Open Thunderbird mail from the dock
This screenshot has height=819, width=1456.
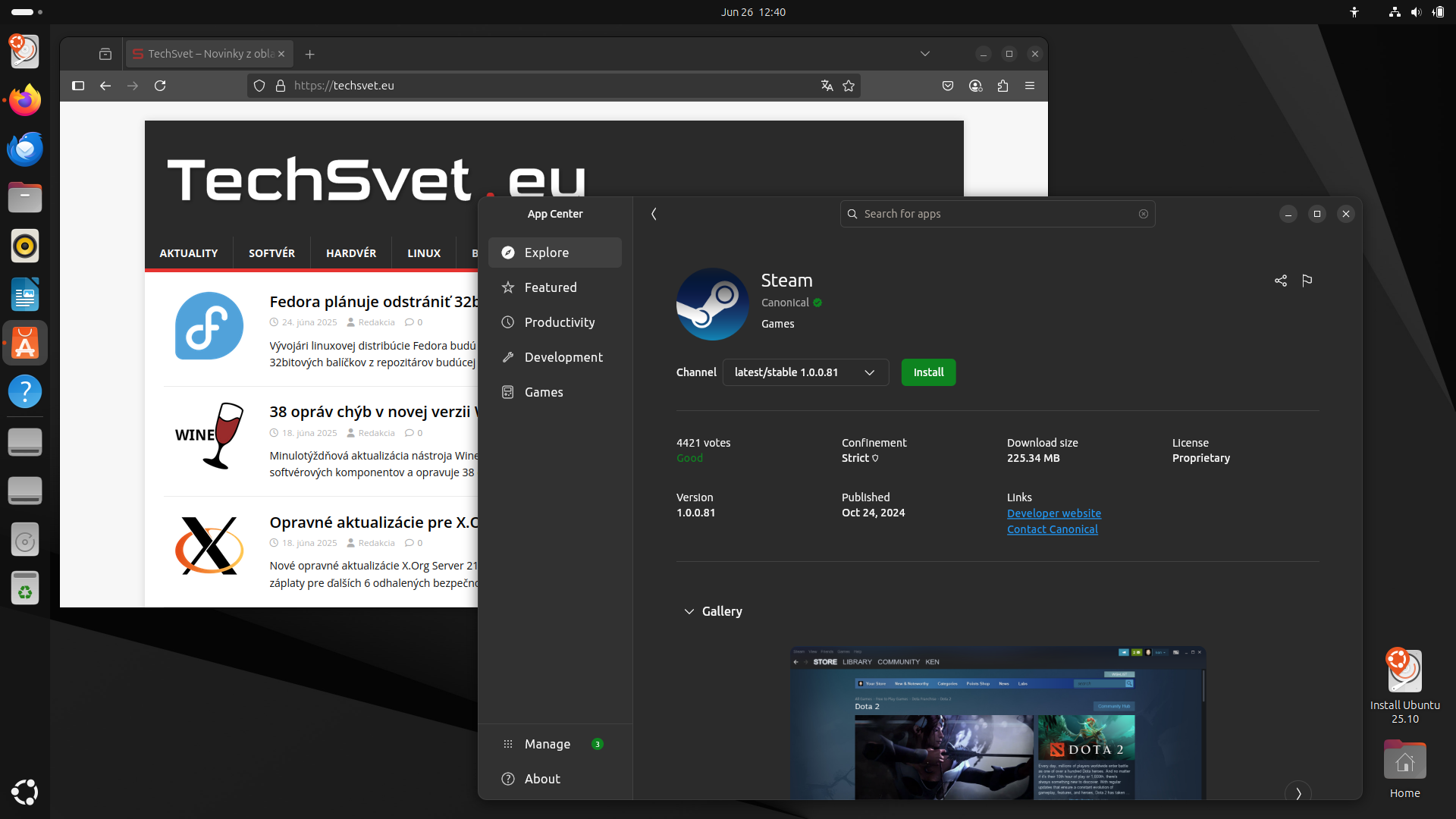click(25, 149)
